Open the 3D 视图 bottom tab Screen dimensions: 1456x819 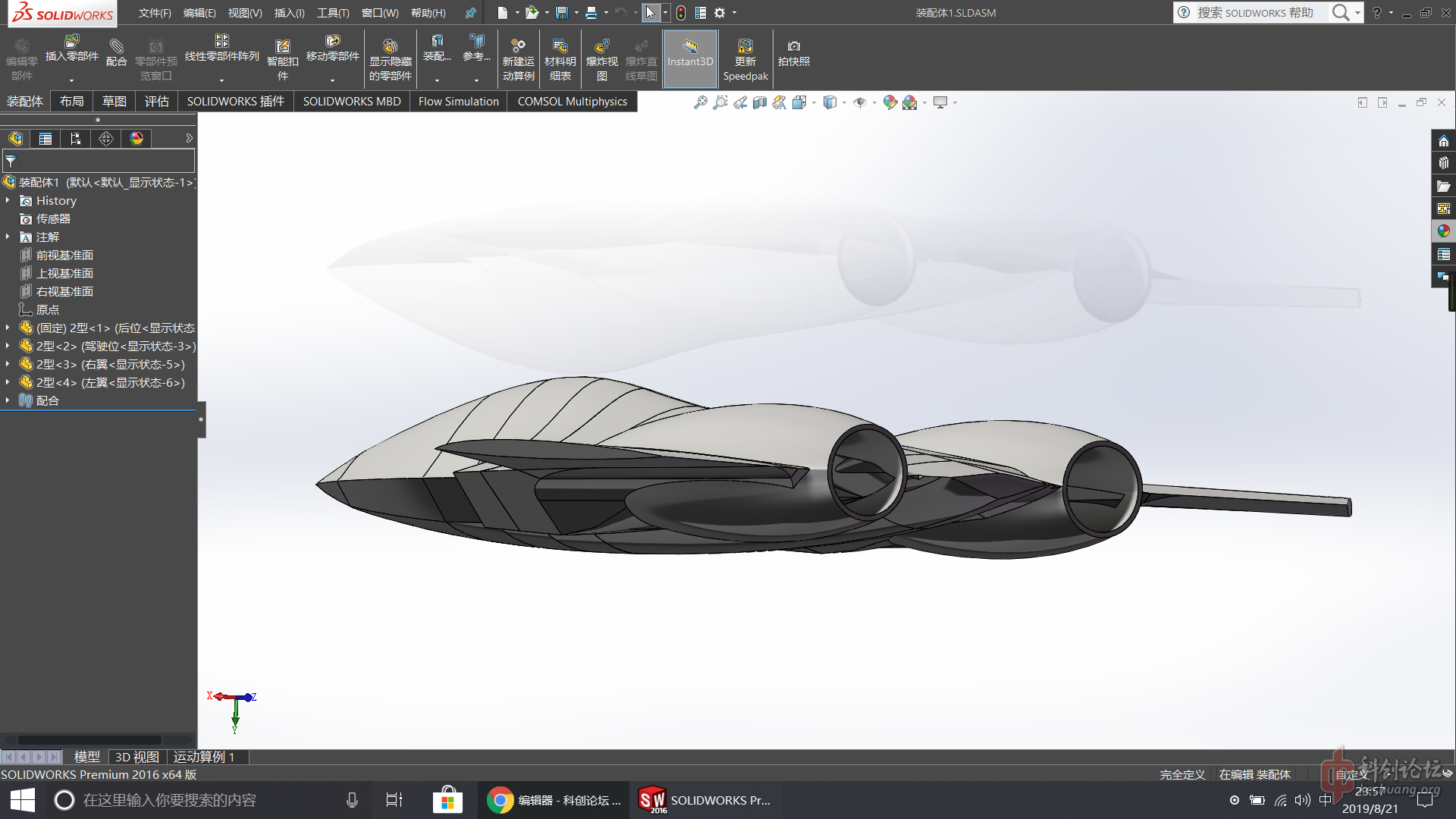tap(137, 757)
